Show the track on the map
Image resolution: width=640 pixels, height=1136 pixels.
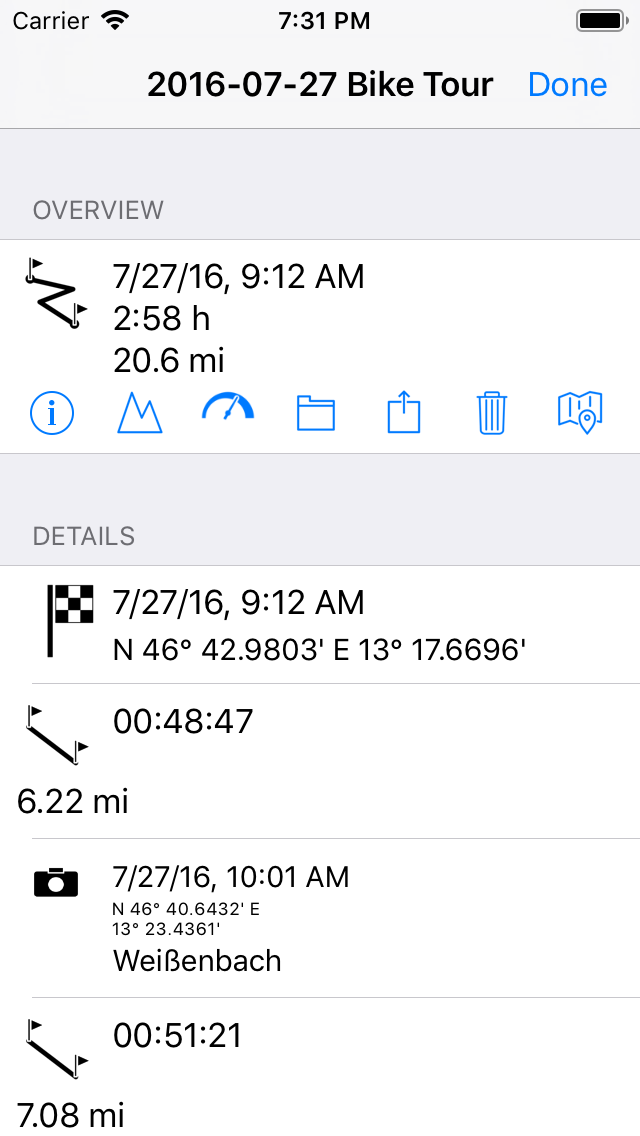(580, 413)
